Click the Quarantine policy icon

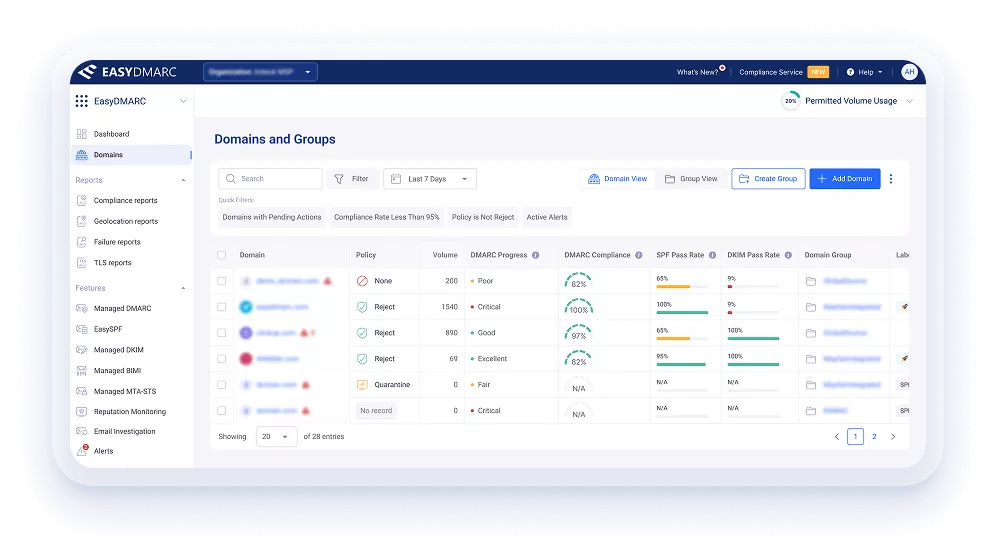click(362, 385)
